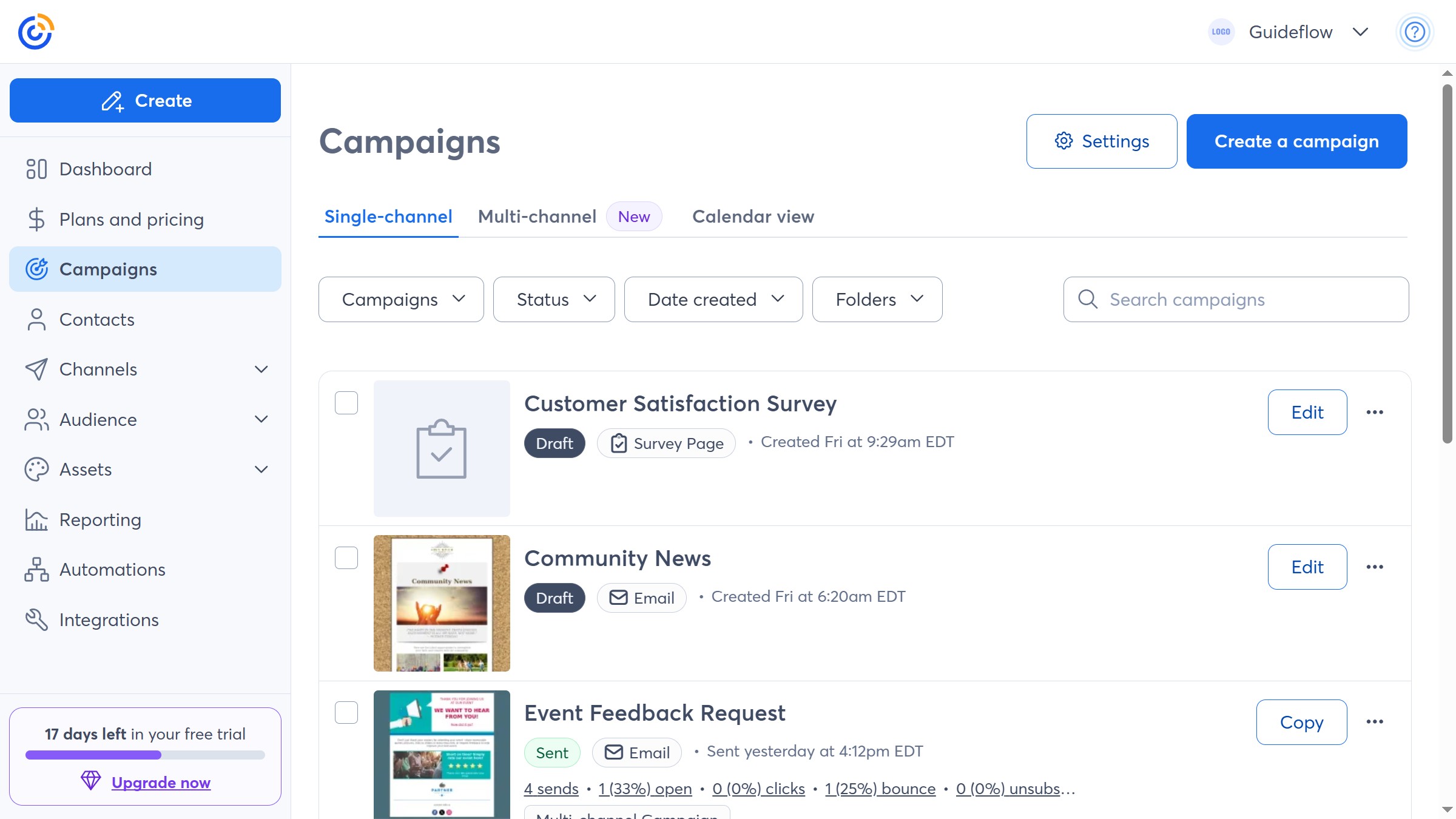Click the Plans and pricing icon
This screenshot has height=819, width=1456.
[x=36, y=219]
